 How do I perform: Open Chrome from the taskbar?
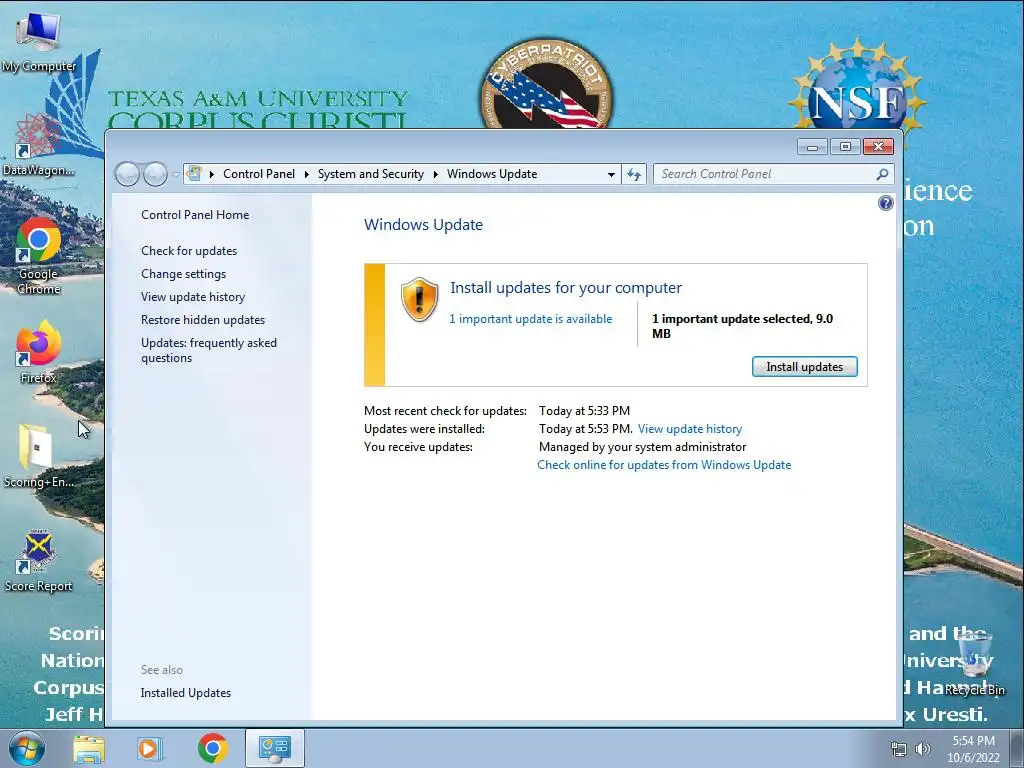pyautogui.click(x=212, y=748)
